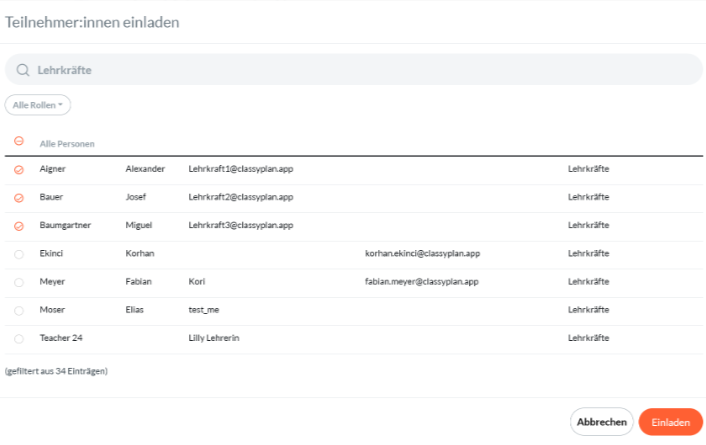Select the surname Meyer
The image size is (706, 445).
coord(52,282)
